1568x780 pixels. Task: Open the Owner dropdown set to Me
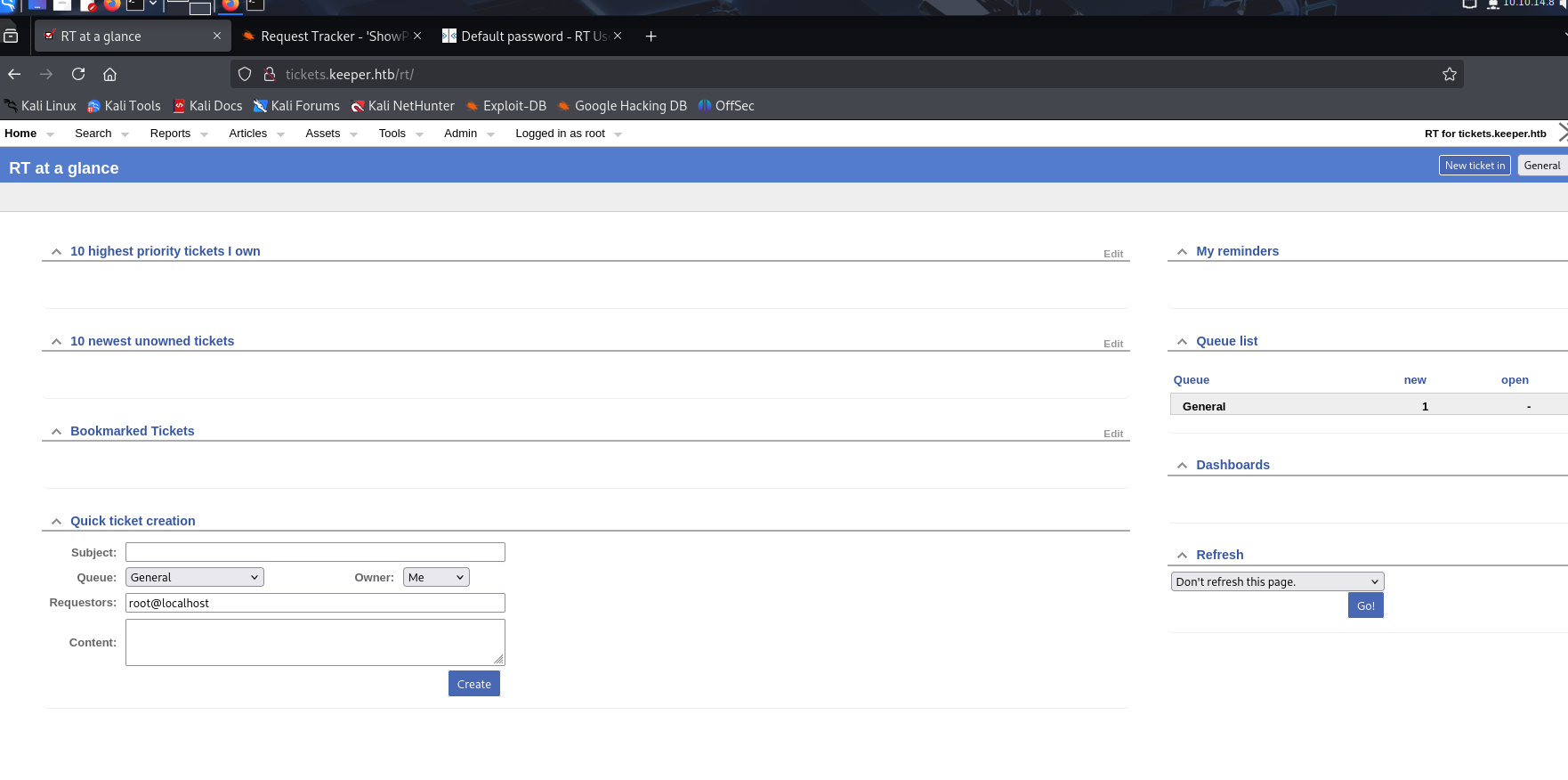coord(435,577)
